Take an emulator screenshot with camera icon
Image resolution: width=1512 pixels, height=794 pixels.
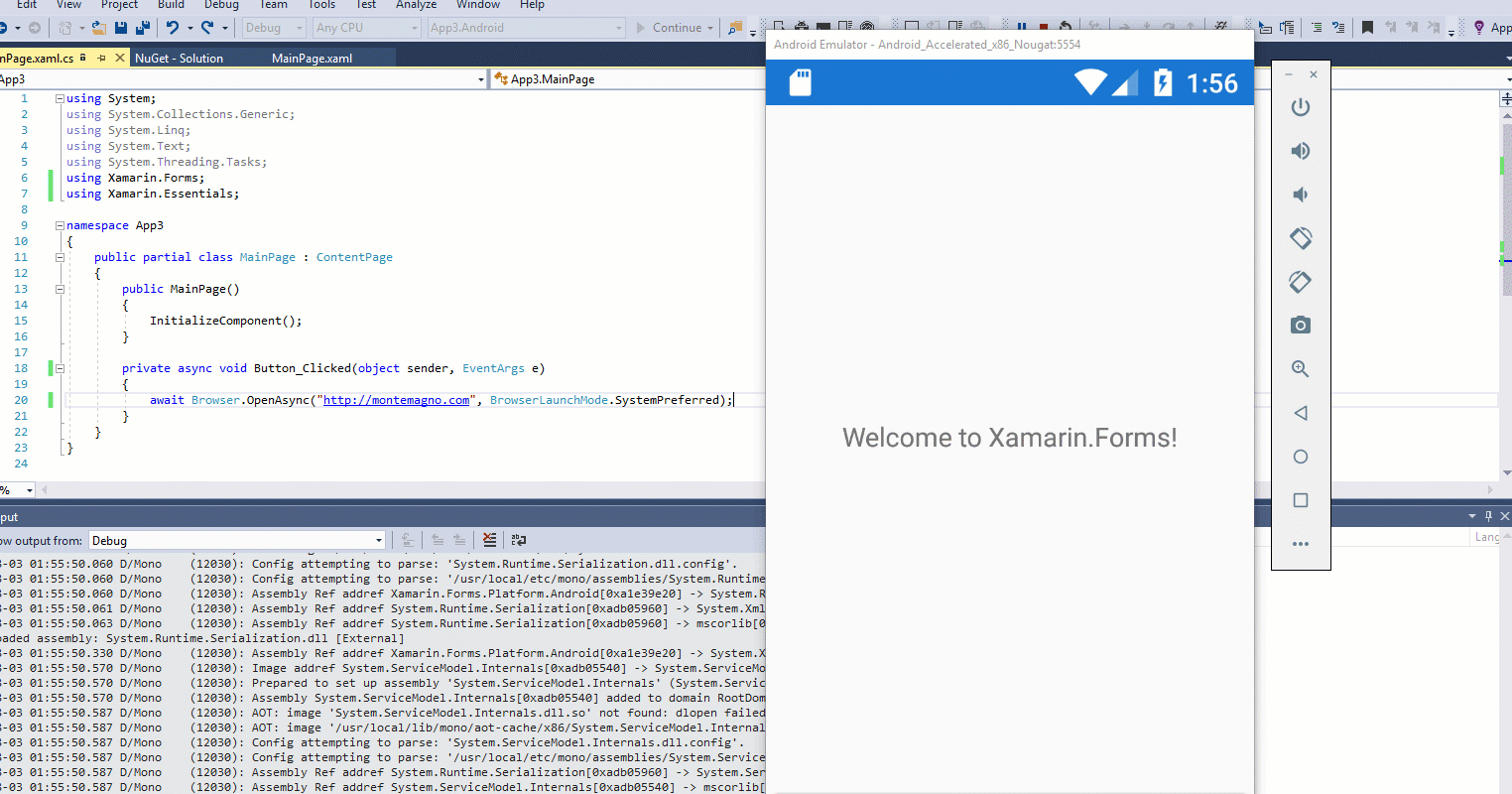click(1301, 326)
